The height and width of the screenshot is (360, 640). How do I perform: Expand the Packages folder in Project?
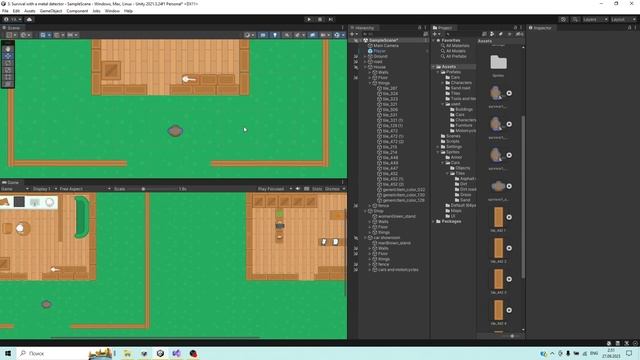434,221
